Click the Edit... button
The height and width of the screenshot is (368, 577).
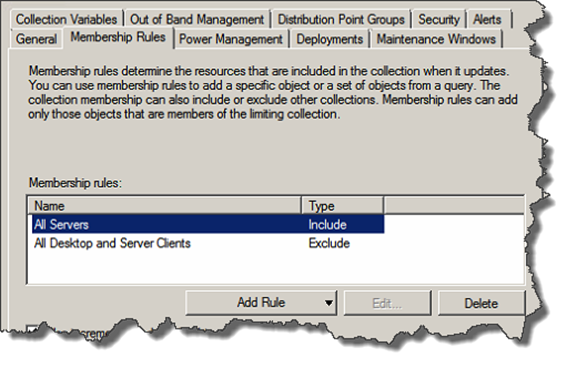387,303
